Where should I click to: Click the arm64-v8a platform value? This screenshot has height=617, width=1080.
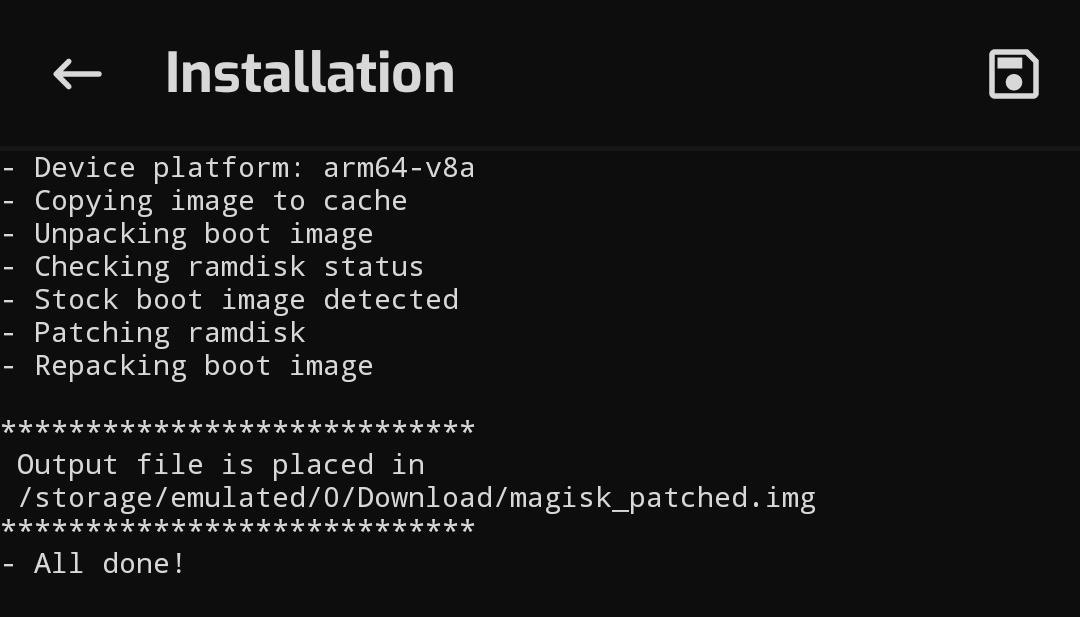coord(399,169)
